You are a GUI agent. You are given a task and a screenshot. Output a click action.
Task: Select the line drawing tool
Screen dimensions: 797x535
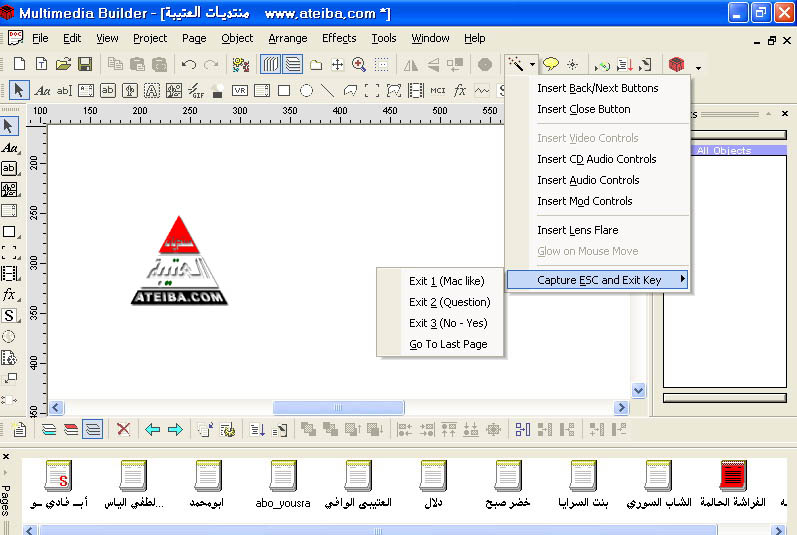pos(328,91)
